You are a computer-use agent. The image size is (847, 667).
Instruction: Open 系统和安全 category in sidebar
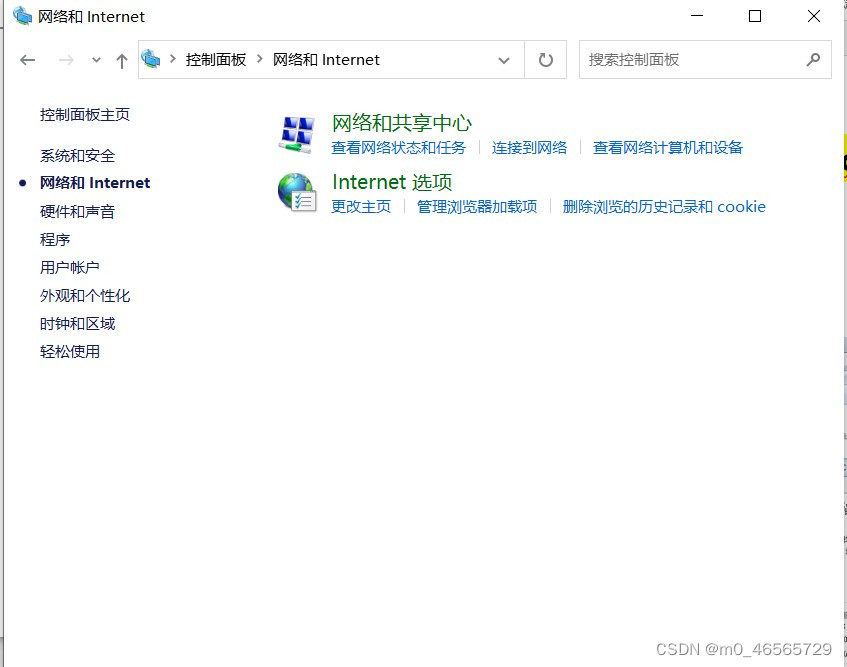[x=77, y=156]
